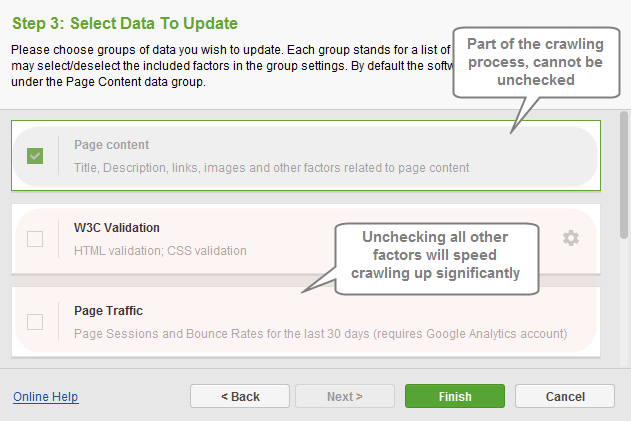The width and height of the screenshot is (631, 421).
Task: Click the crawling process tooltip callout
Action: pos(536,62)
